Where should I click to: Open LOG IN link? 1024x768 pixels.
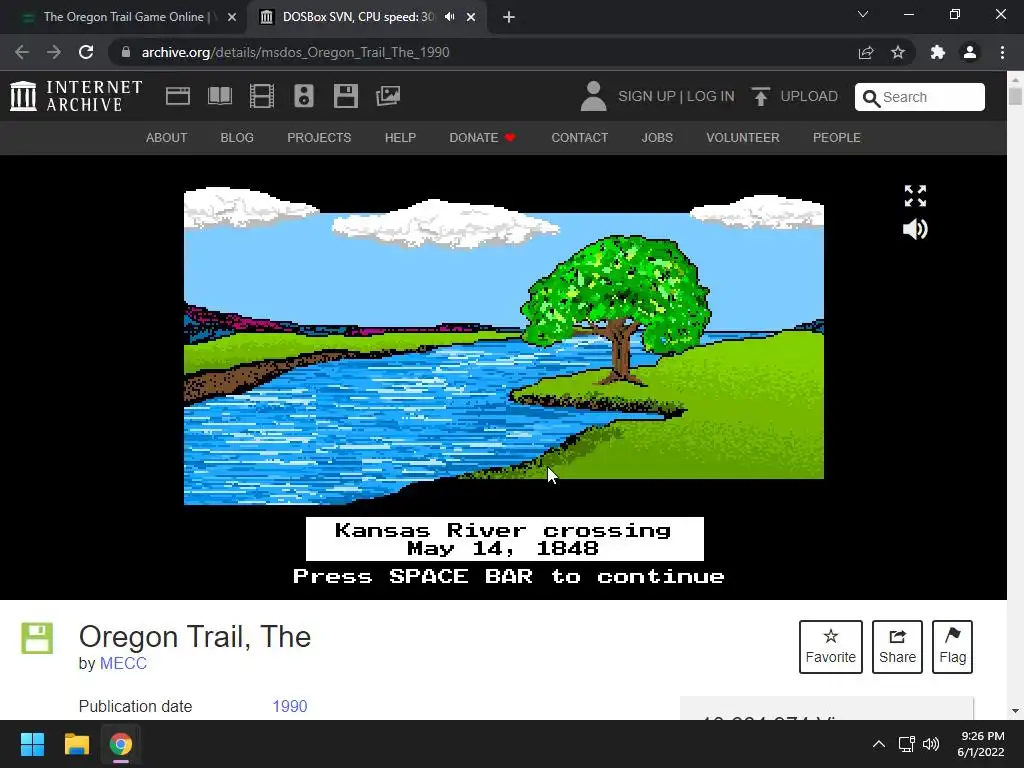(711, 96)
